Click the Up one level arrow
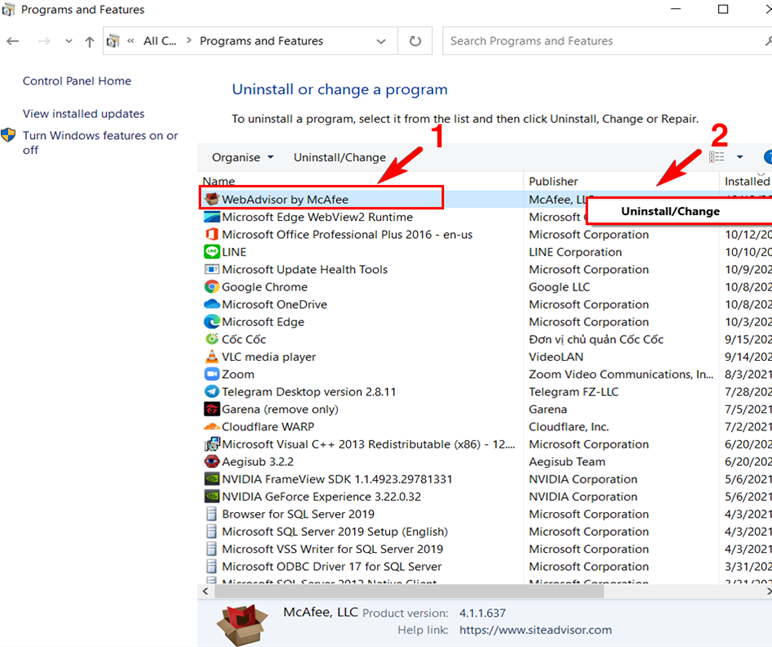Viewport: 772px width, 647px height. [x=89, y=41]
